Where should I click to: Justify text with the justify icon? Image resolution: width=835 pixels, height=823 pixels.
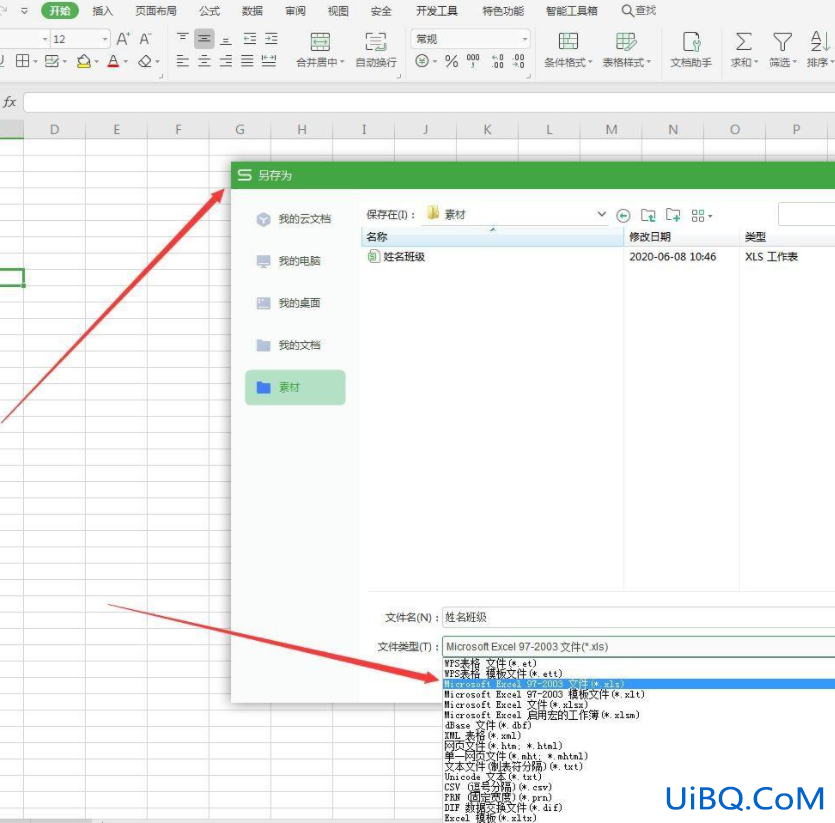point(247,61)
